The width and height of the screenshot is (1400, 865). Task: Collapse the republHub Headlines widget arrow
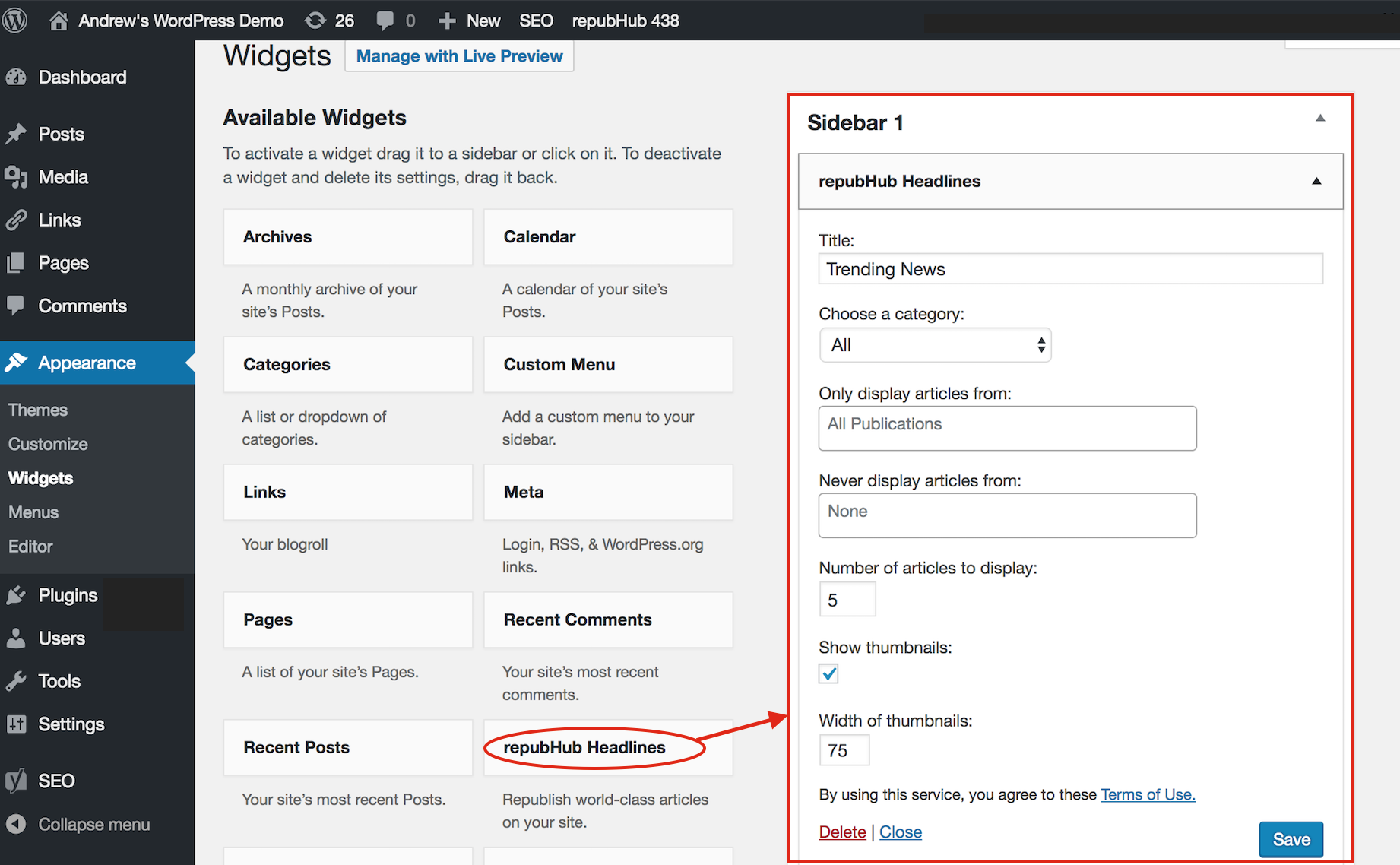[1316, 181]
